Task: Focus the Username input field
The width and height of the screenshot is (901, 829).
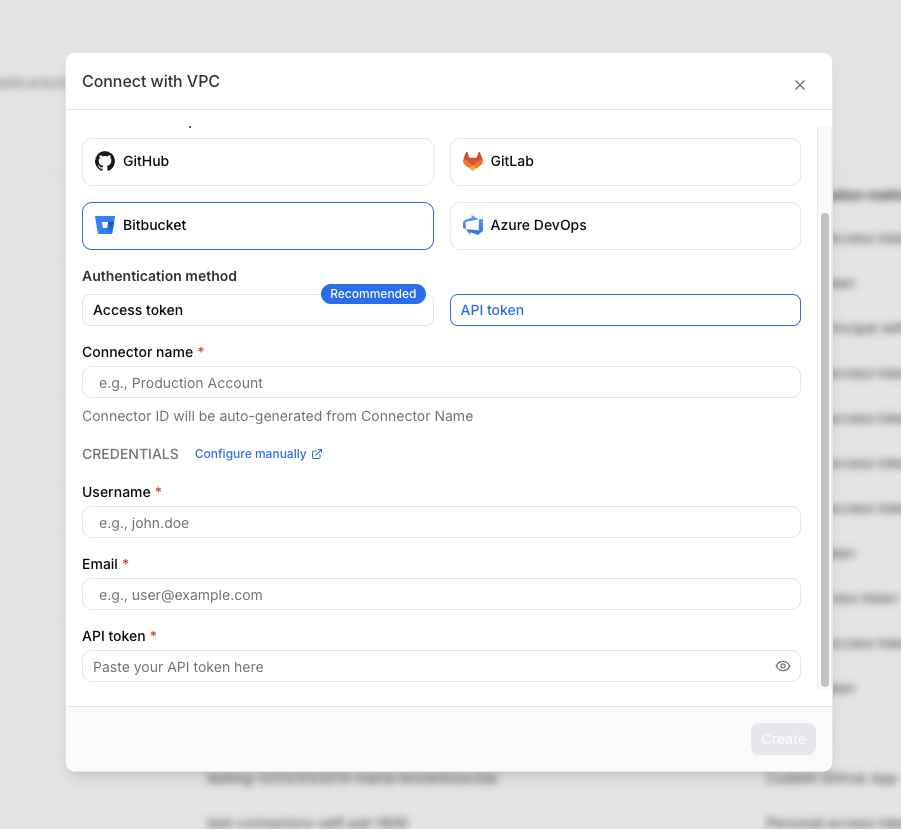Action: pyautogui.click(x=441, y=522)
